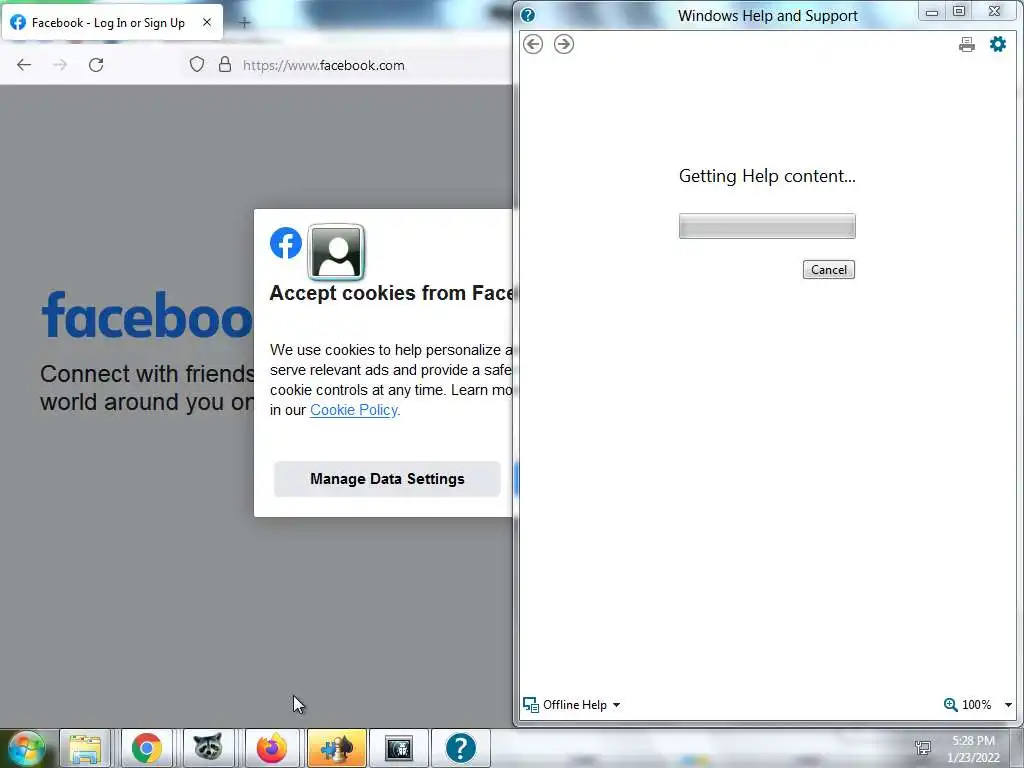
Task: Click the Facebook logo in cookie dialog
Action: 286,243
